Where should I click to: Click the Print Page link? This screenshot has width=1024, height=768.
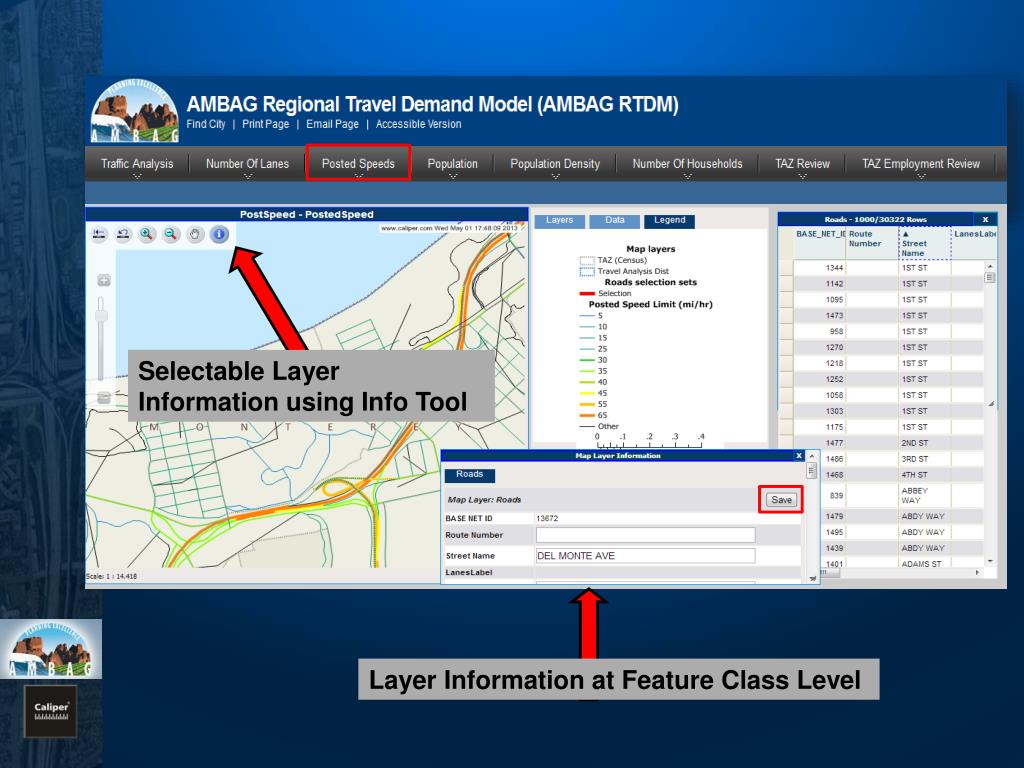coord(265,124)
